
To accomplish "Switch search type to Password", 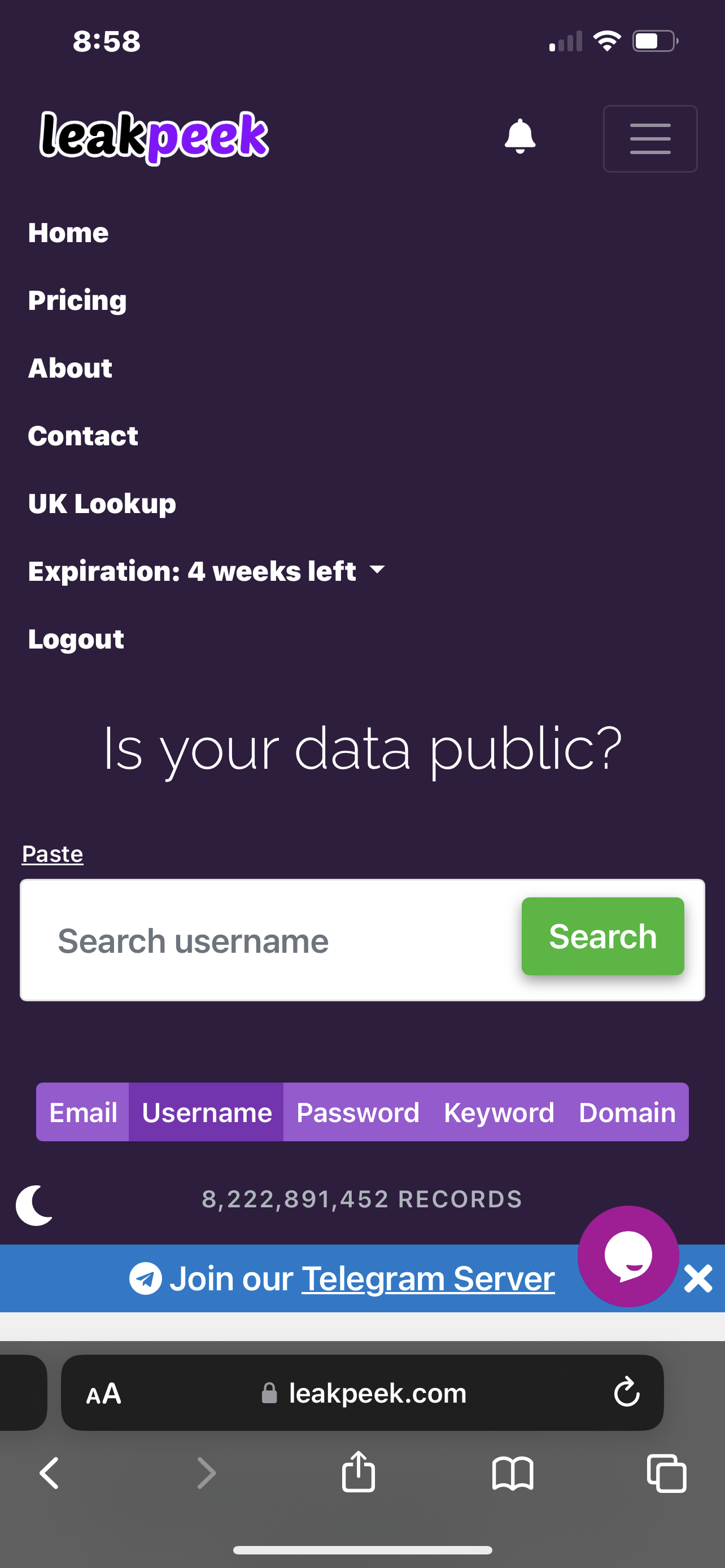I will 357,1112.
